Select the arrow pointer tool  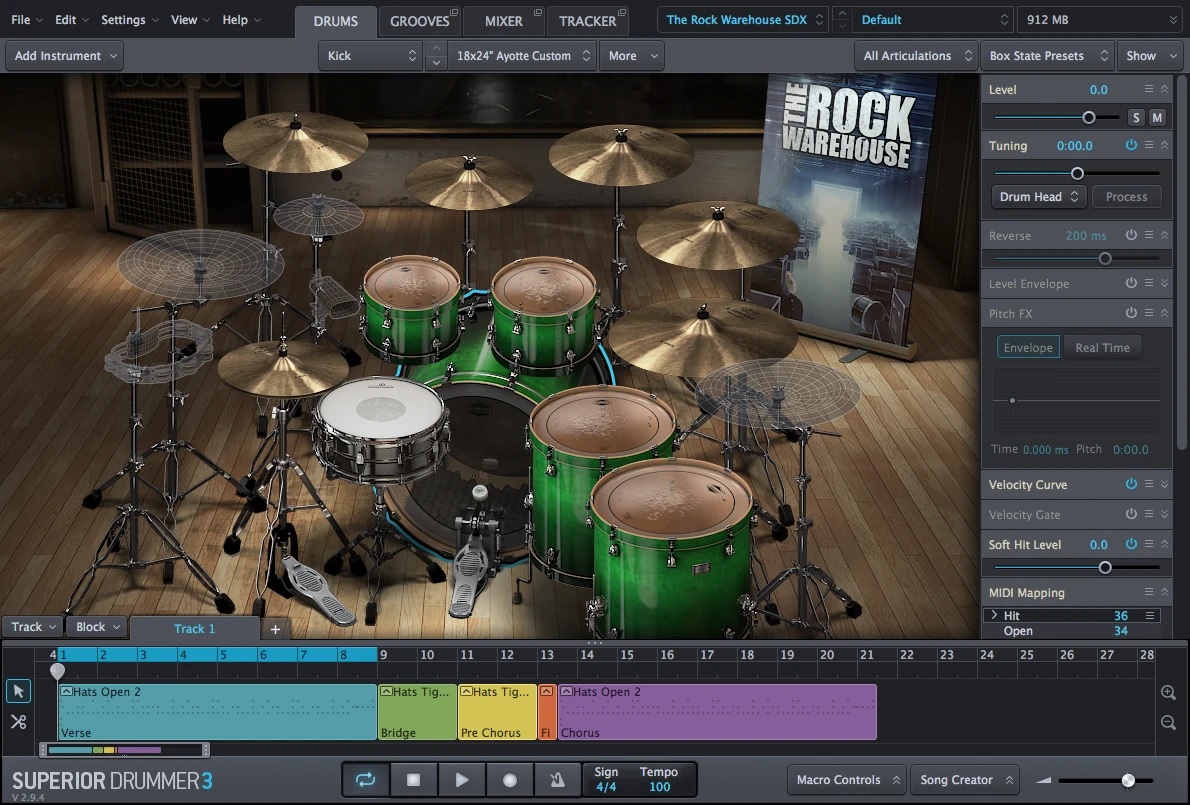point(18,691)
